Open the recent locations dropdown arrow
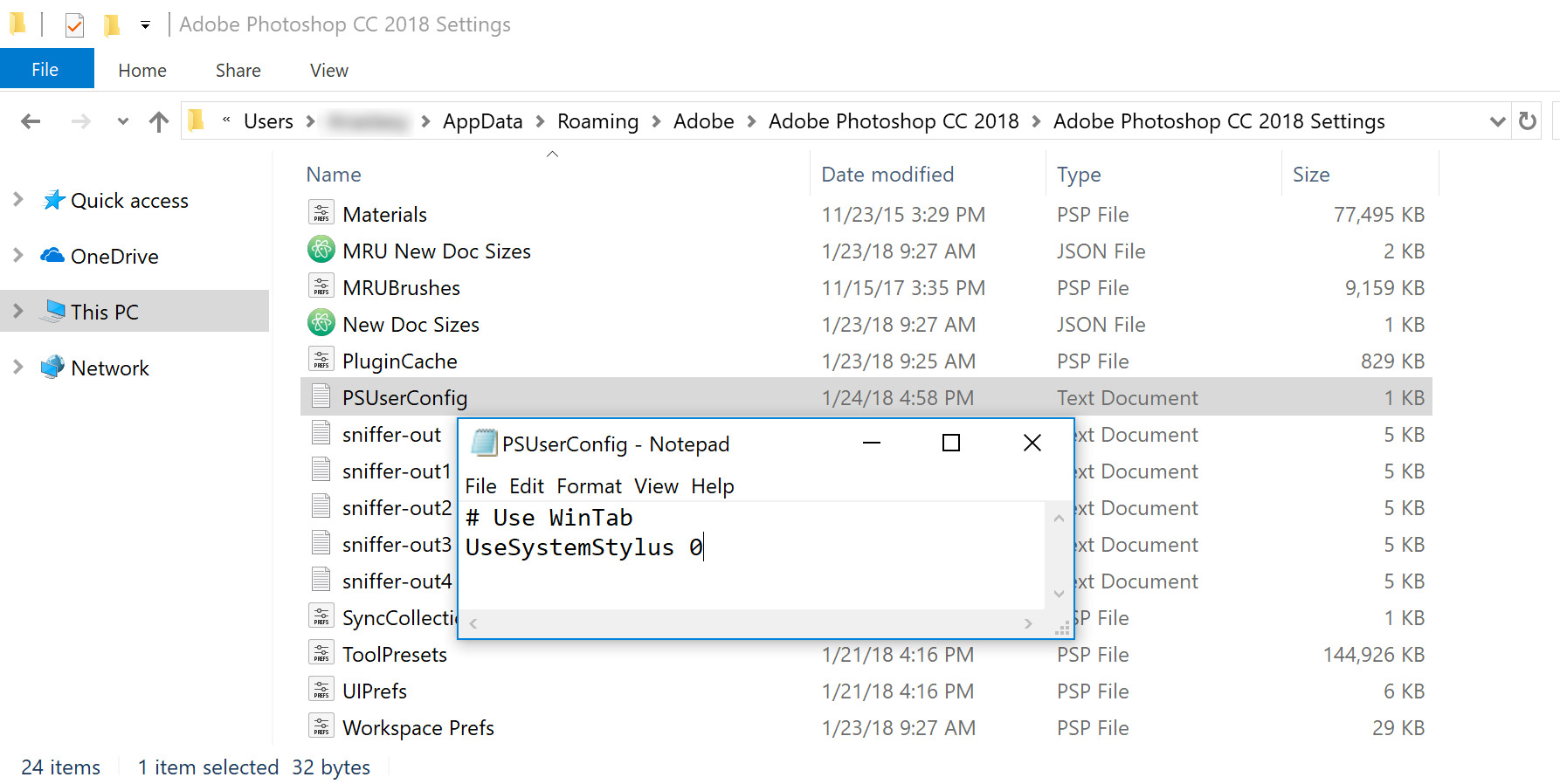 click(123, 121)
